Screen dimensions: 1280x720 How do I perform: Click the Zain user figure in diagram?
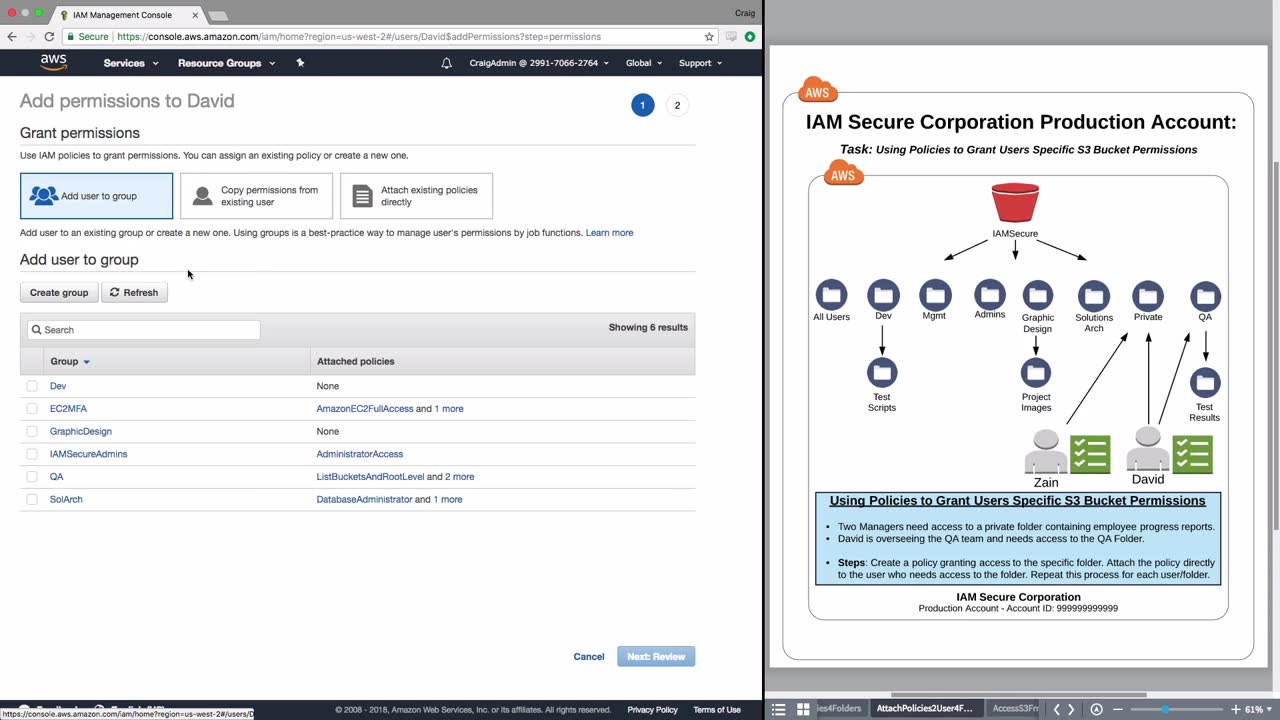[x=1046, y=452]
